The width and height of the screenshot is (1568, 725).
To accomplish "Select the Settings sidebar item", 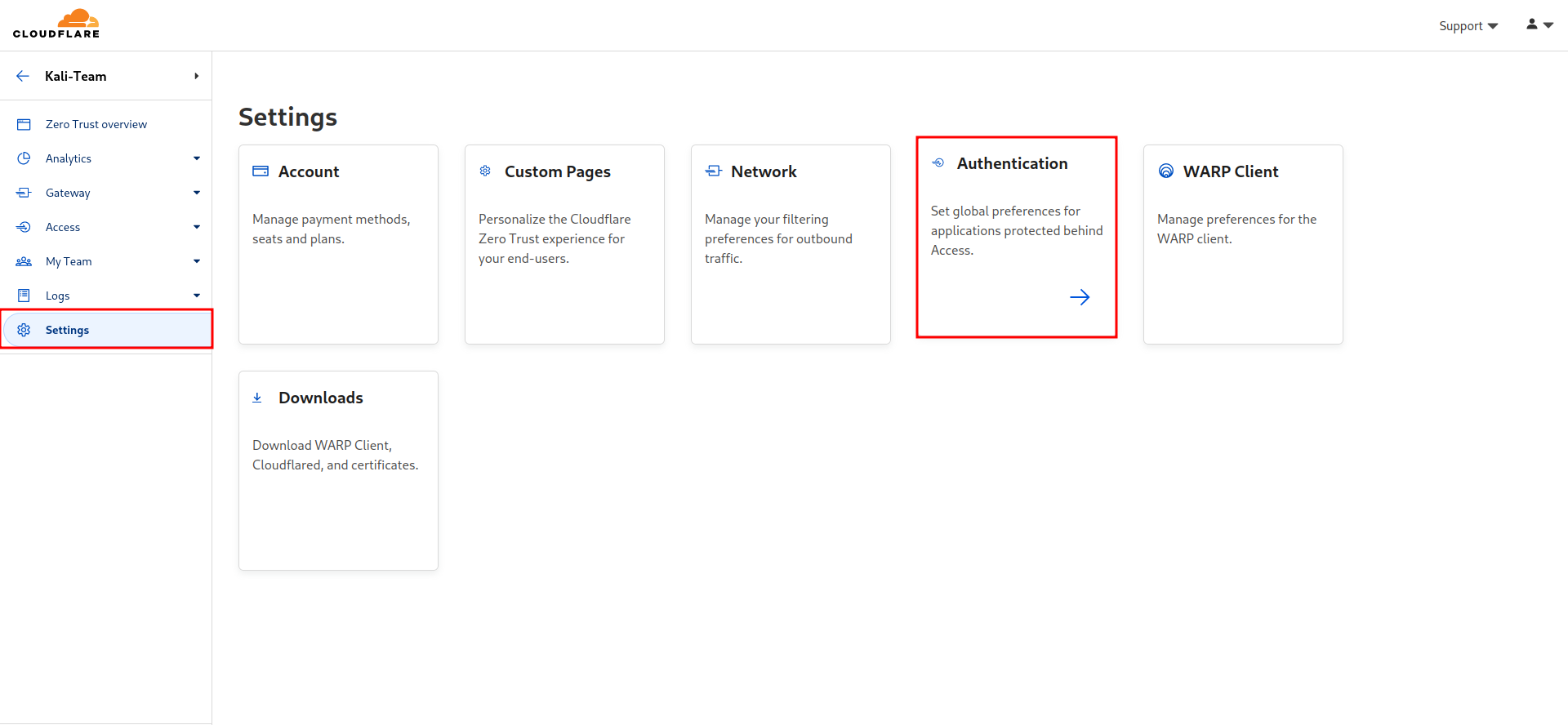I will (x=106, y=330).
